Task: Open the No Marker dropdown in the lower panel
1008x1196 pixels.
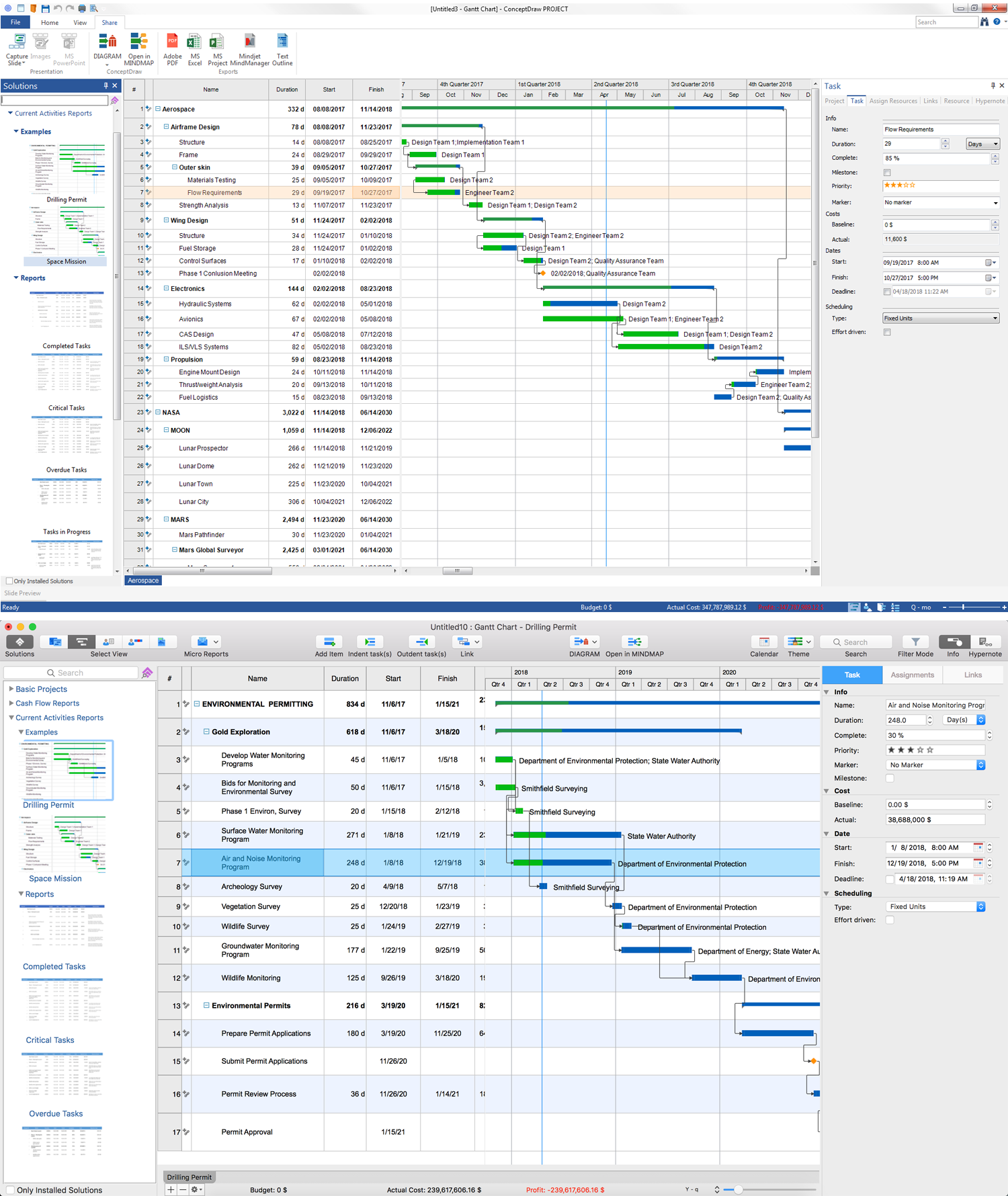Action: [x=935, y=765]
